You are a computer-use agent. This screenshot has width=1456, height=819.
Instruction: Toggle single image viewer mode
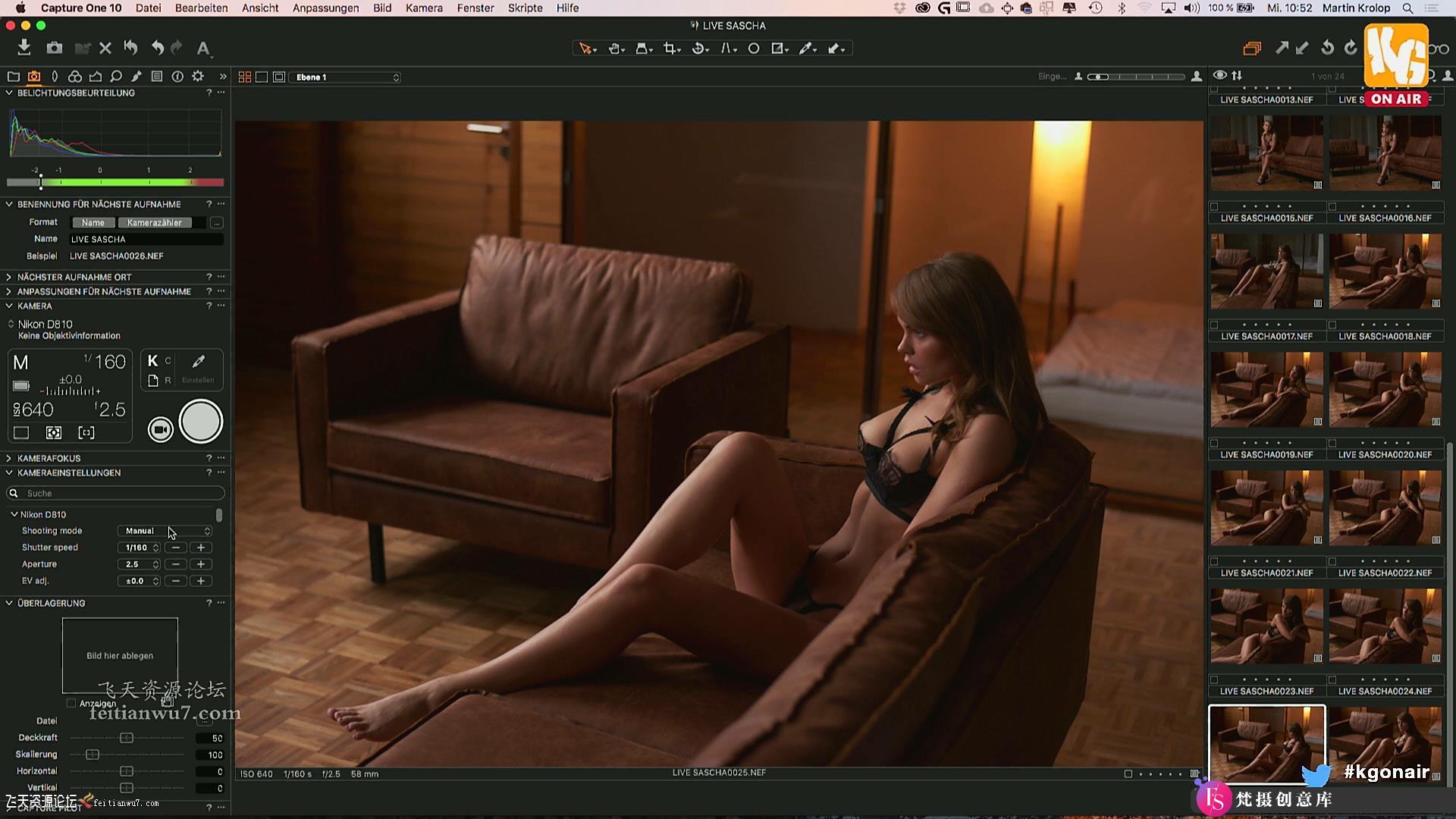262,77
